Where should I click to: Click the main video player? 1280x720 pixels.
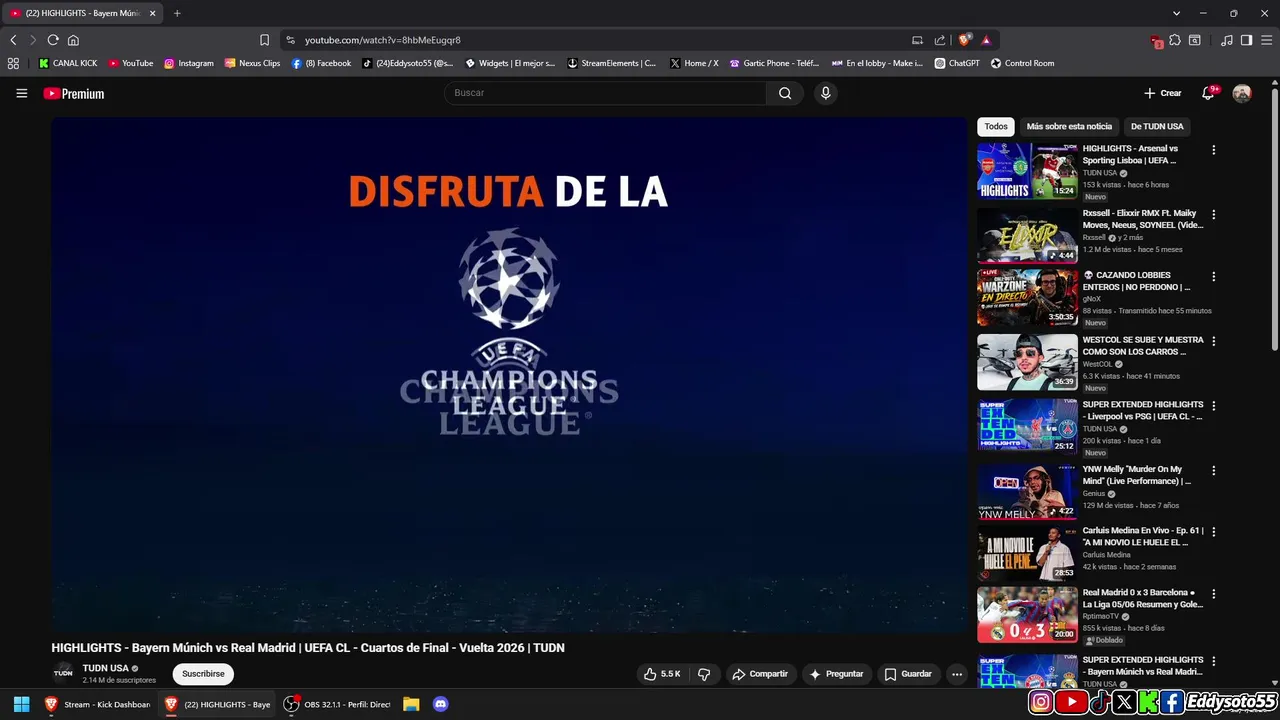point(510,375)
